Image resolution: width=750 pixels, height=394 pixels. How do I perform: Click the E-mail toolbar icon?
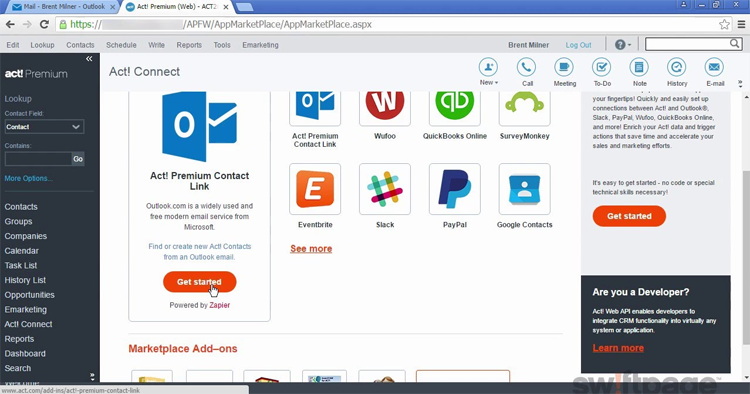click(x=714, y=67)
